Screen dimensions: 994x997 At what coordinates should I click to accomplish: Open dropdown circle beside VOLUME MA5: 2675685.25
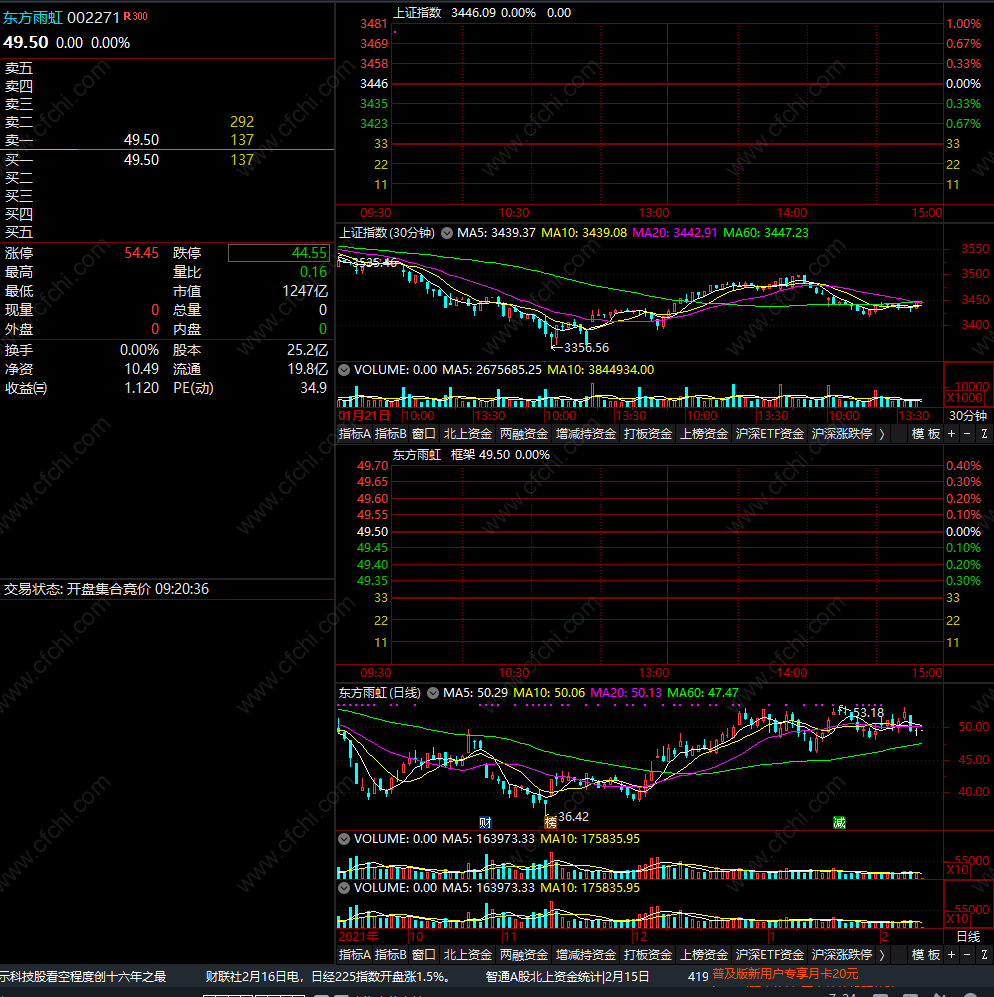(344, 370)
